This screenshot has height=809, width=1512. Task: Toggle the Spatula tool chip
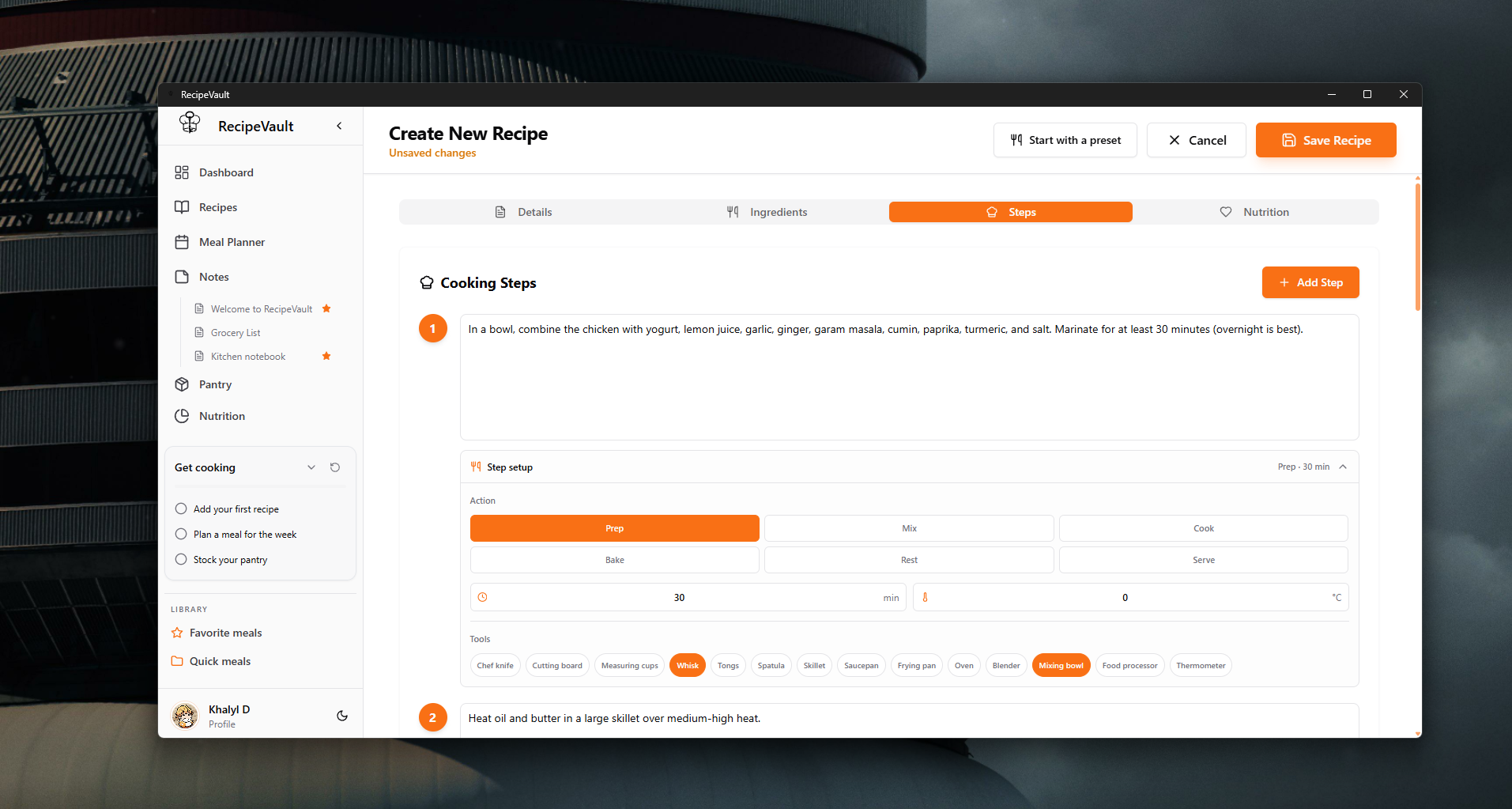771,665
